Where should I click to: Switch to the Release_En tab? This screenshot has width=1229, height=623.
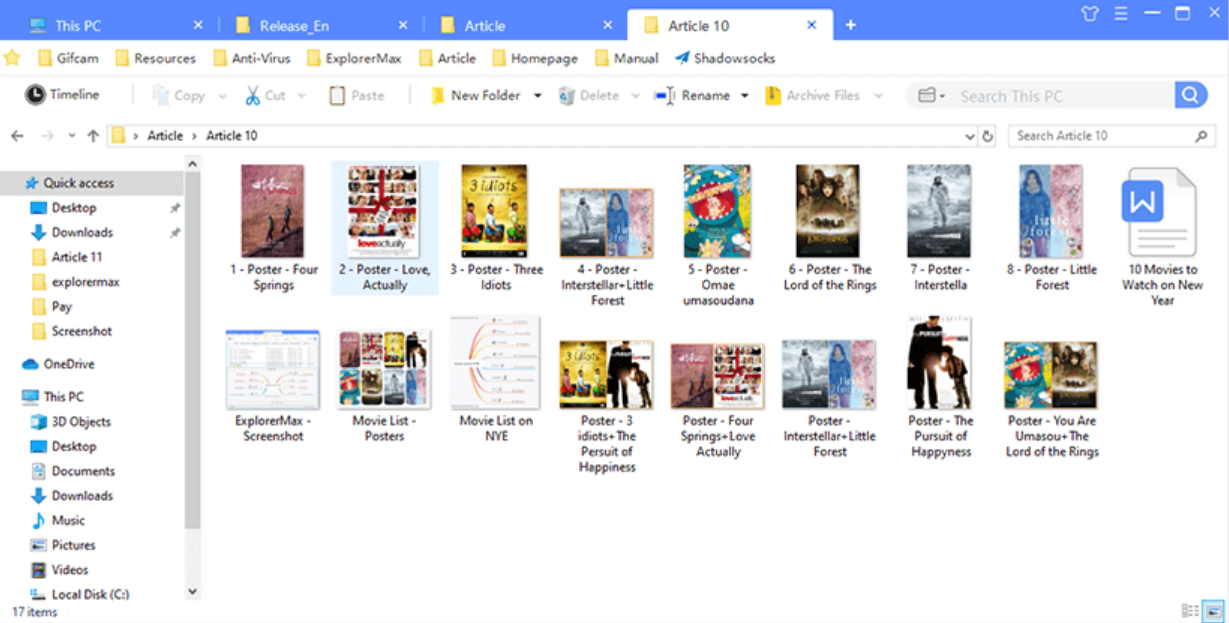tap(320, 25)
